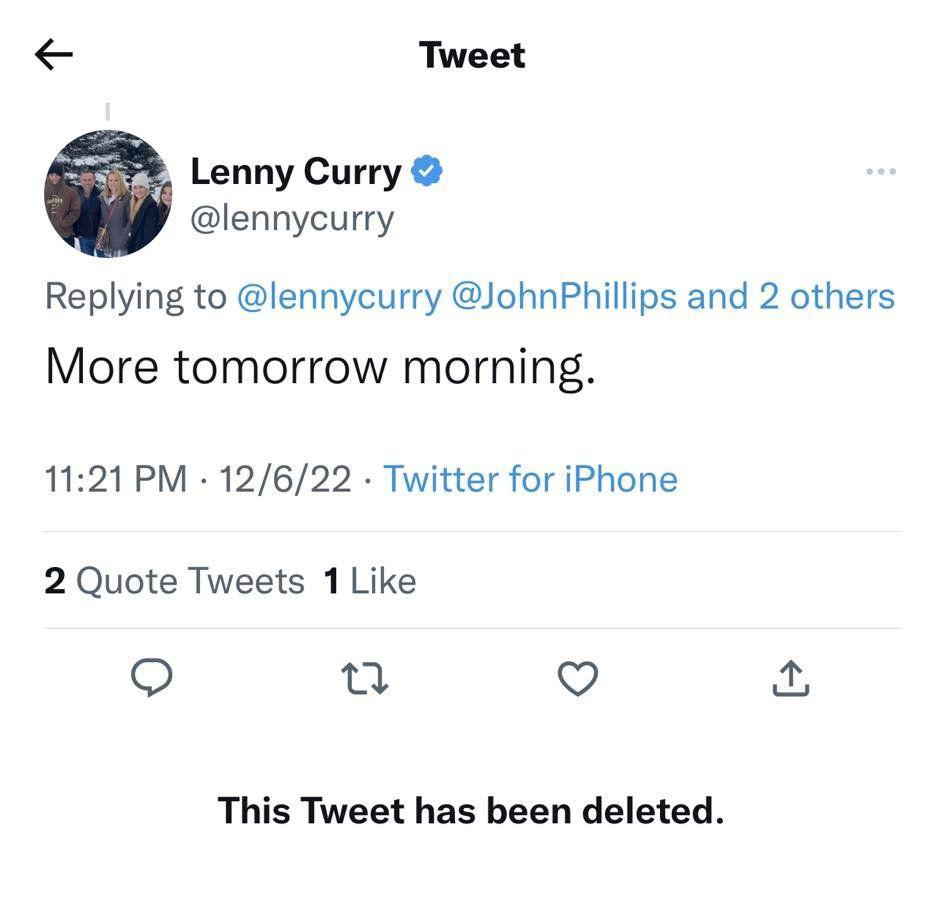
Task: Expand the 'and 2 others' recipients
Action: (791, 297)
